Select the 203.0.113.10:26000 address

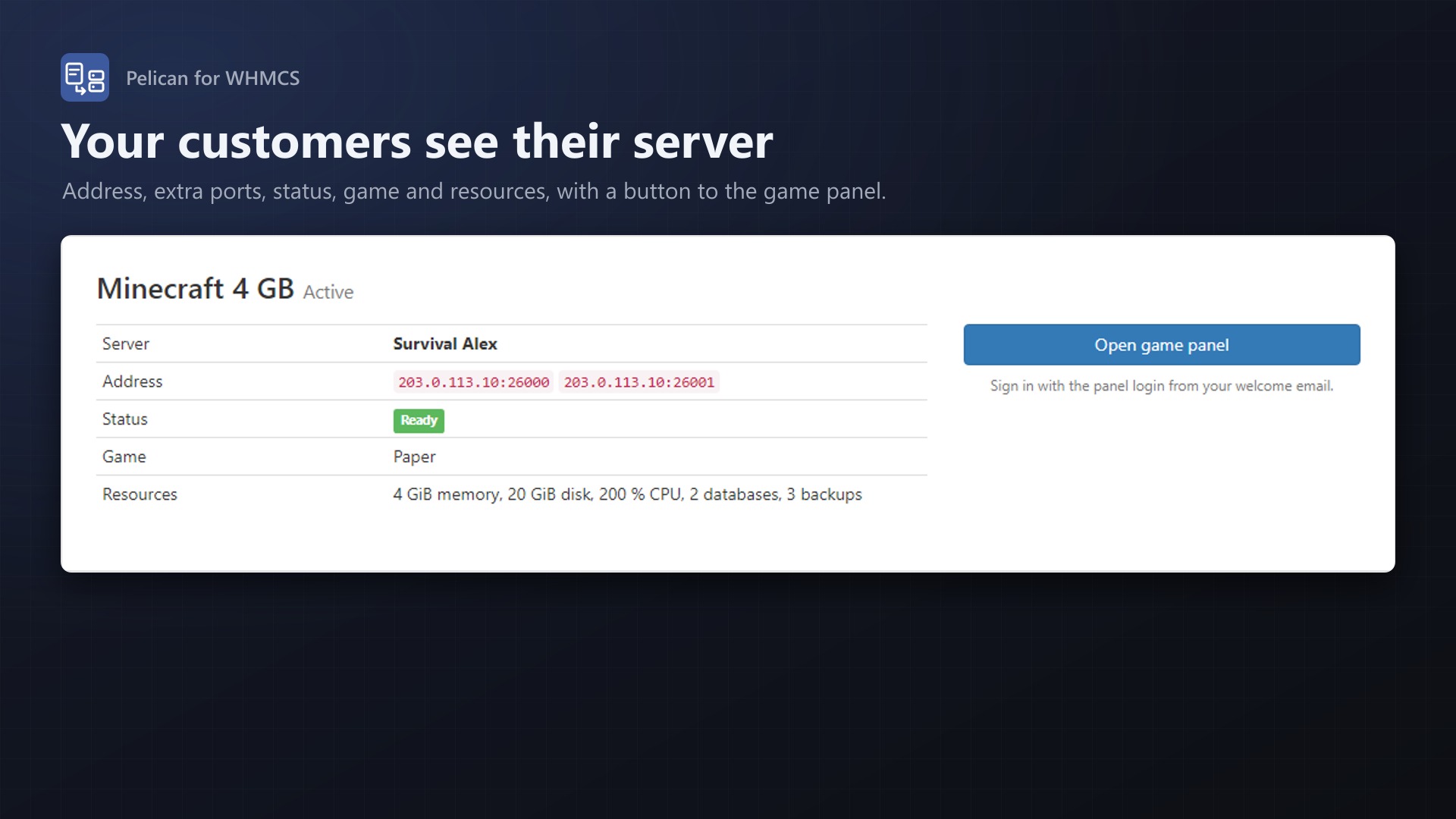474,382
